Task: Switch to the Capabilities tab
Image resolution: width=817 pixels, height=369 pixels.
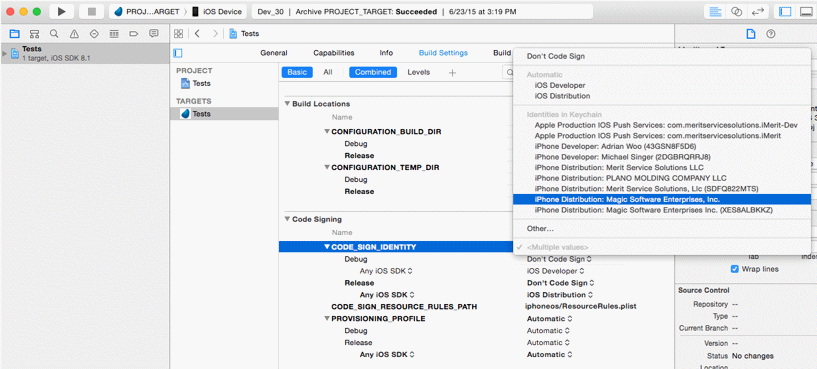Action: coord(333,53)
